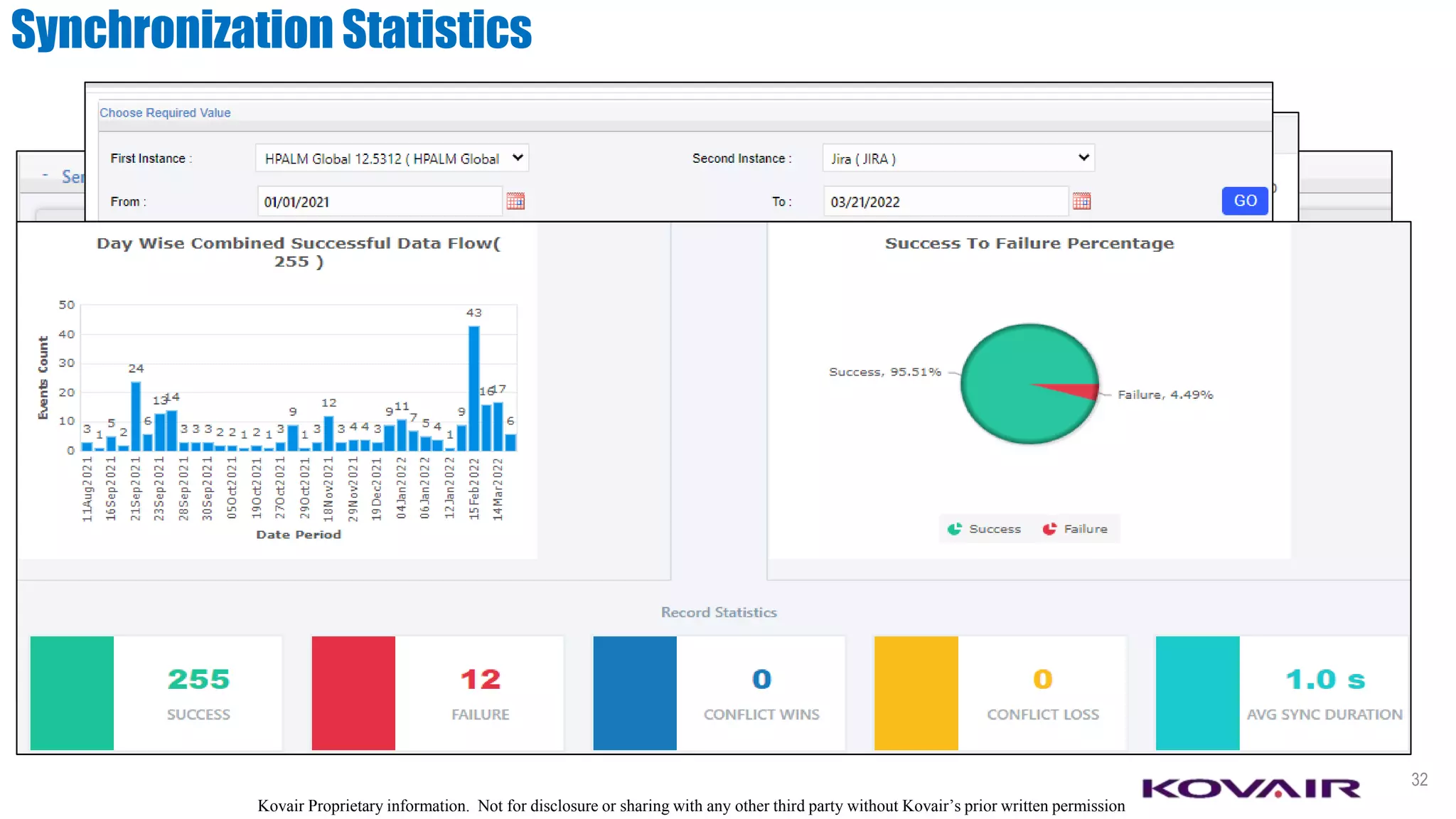Open the To date calendar picker

tap(1081, 201)
